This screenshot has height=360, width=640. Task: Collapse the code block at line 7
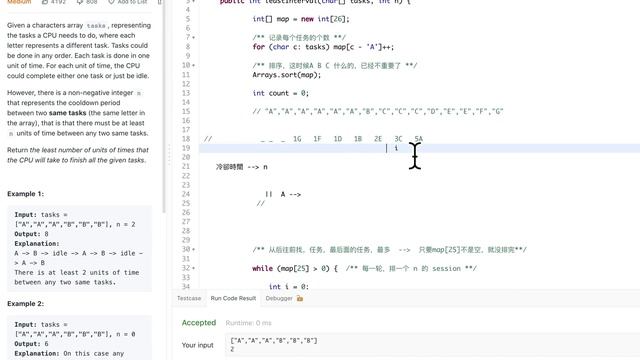[x=193, y=38]
